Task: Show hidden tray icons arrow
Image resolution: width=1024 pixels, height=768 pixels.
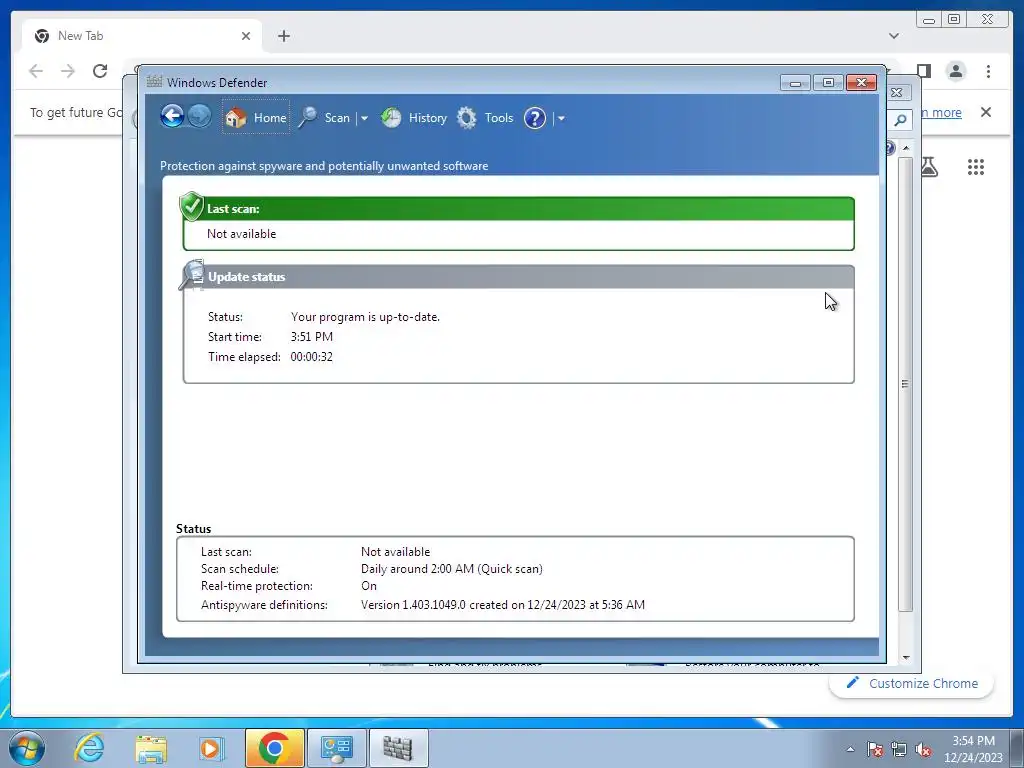Action: click(x=850, y=749)
